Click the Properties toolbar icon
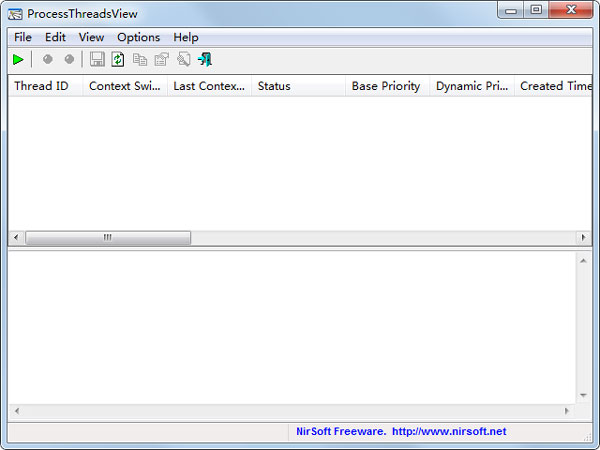The image size is (600, 450). point(161,59)
